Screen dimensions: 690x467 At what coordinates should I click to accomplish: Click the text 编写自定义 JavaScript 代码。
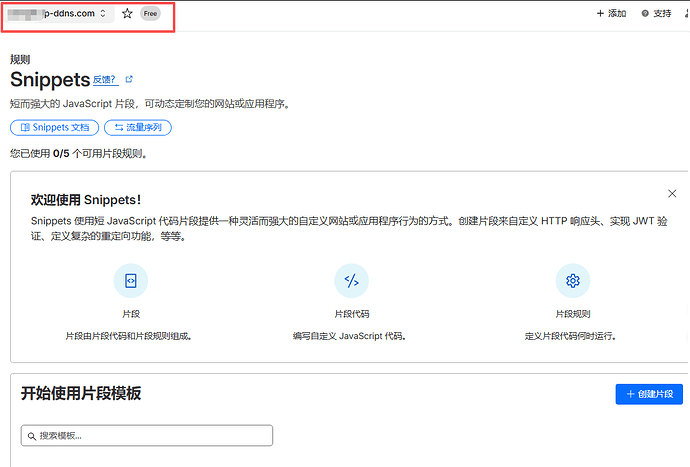[x=349, y=336]
